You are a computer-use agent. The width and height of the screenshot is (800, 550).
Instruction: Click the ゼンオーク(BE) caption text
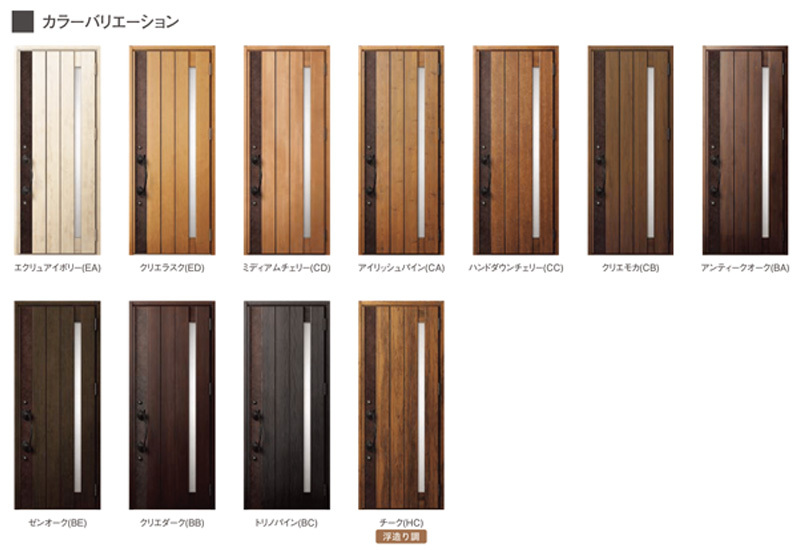[57, 523]
